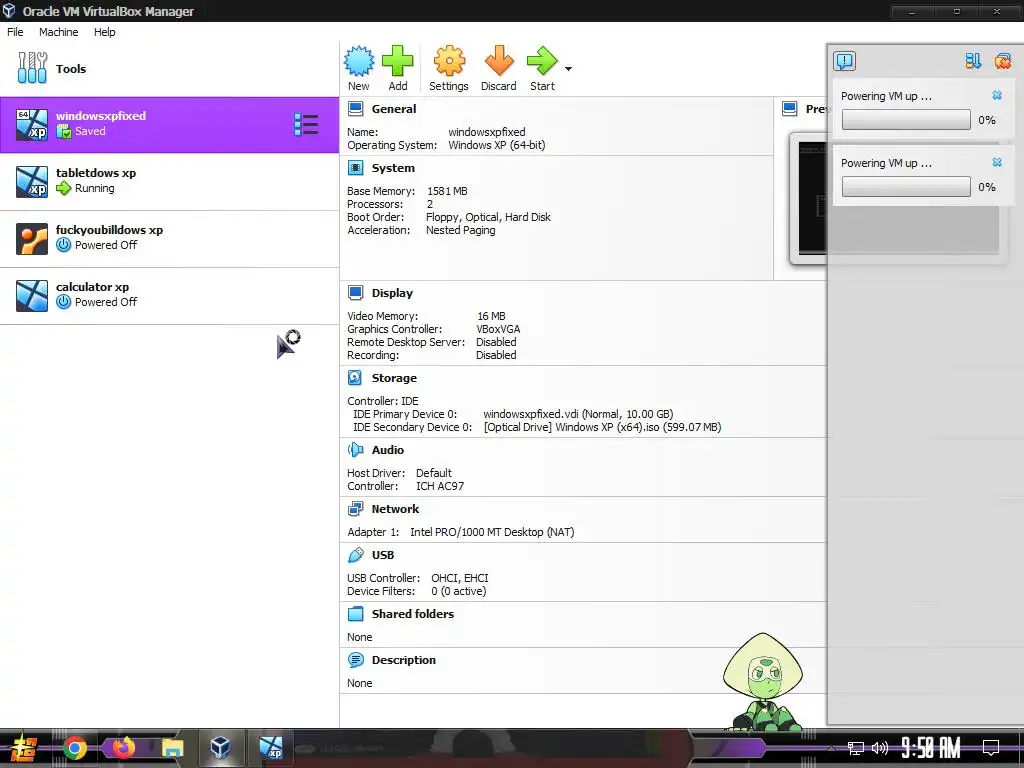Click the Display section icon

[355, 293]
